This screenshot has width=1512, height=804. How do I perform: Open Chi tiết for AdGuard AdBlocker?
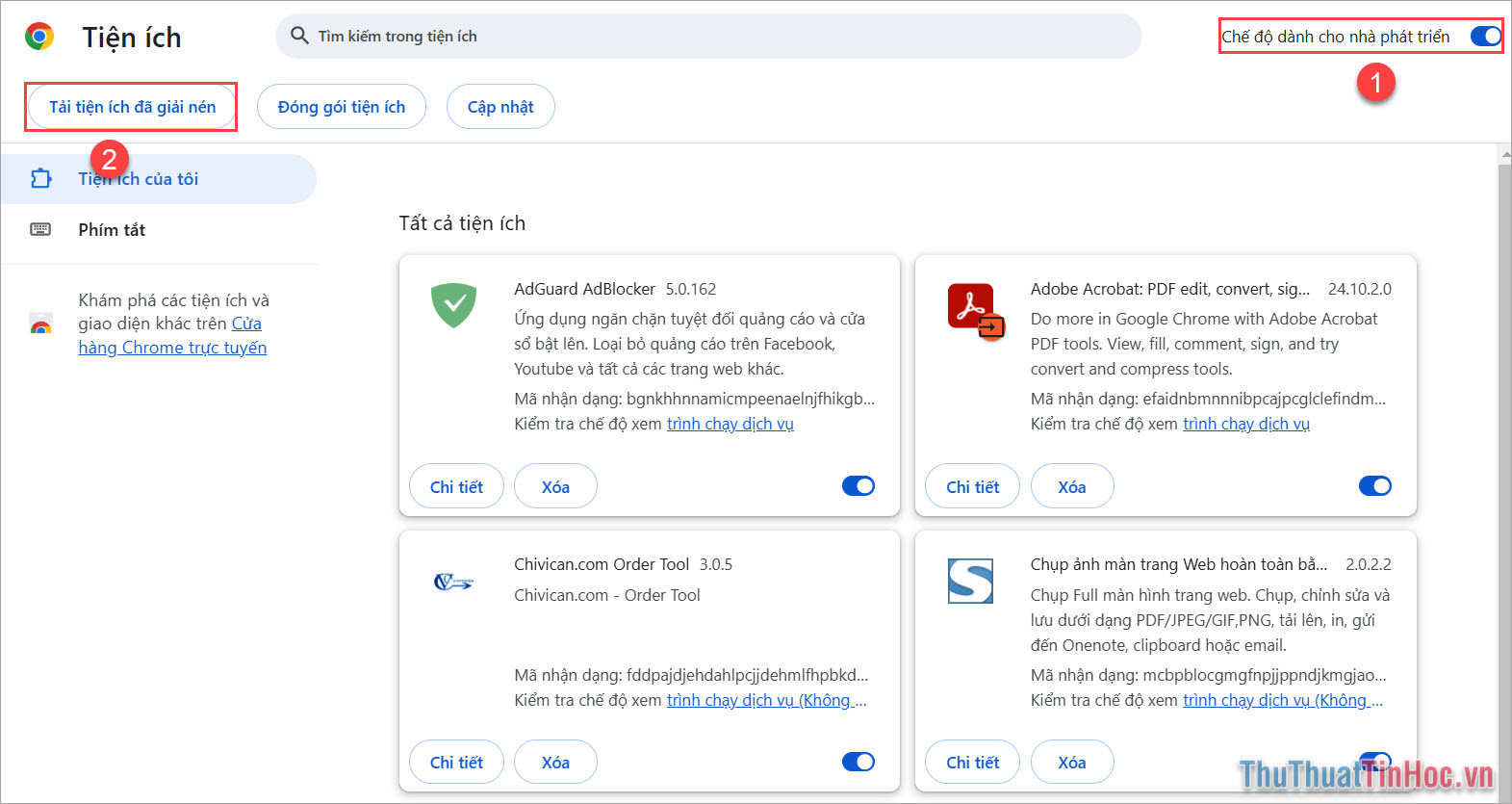[456, 486]
